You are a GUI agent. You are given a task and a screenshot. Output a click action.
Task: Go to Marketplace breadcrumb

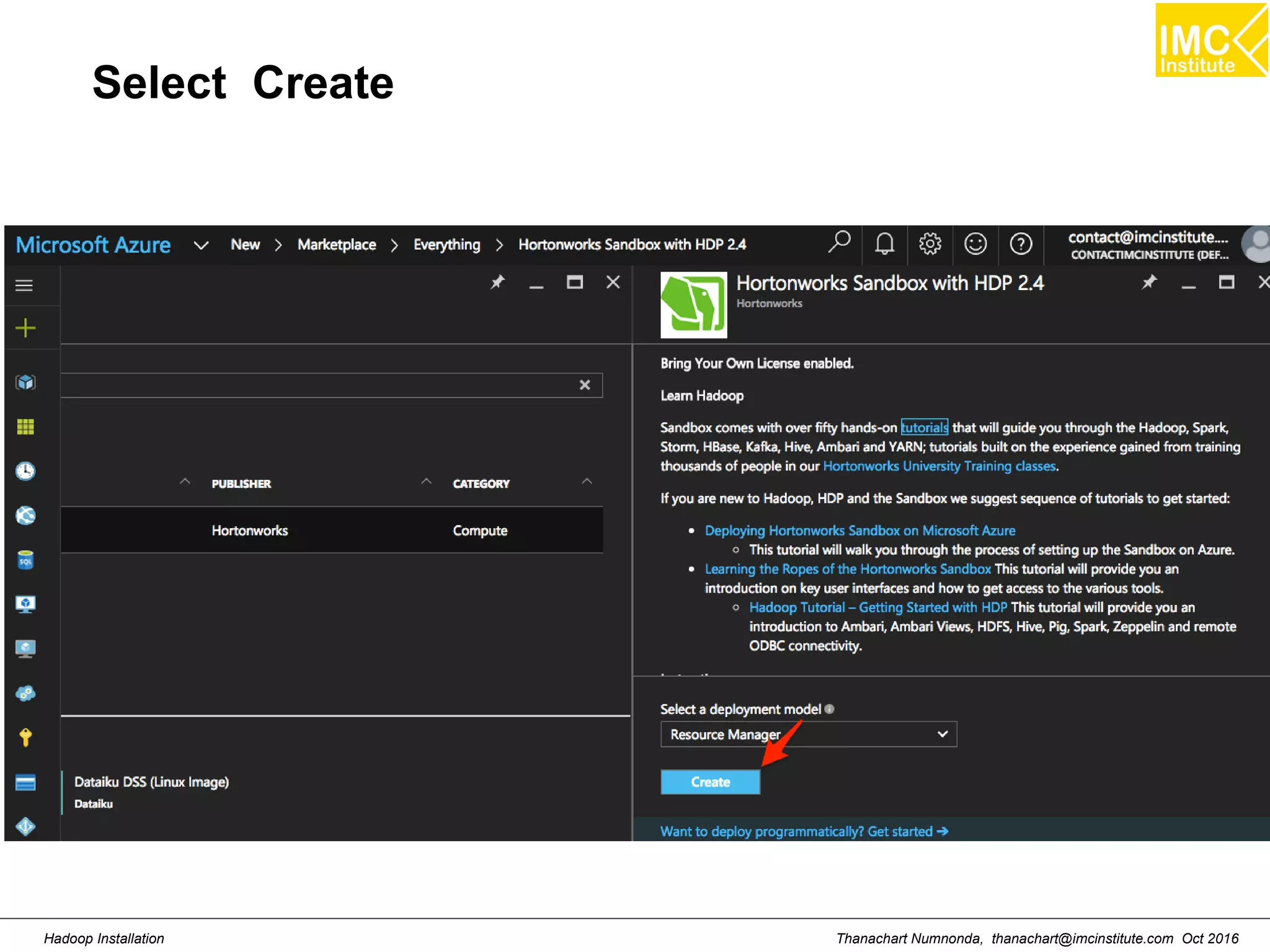[x=337, y=245]
